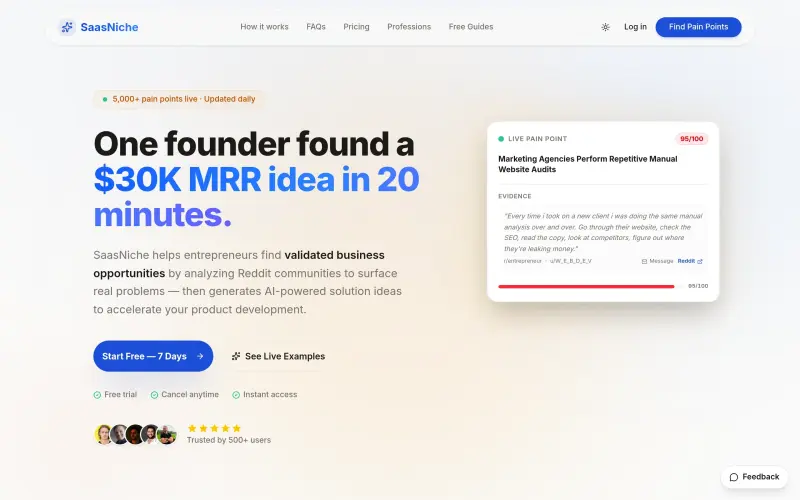
Task: Click the 5,000+ pain points live badge
Action: click(x=179, y=99)
